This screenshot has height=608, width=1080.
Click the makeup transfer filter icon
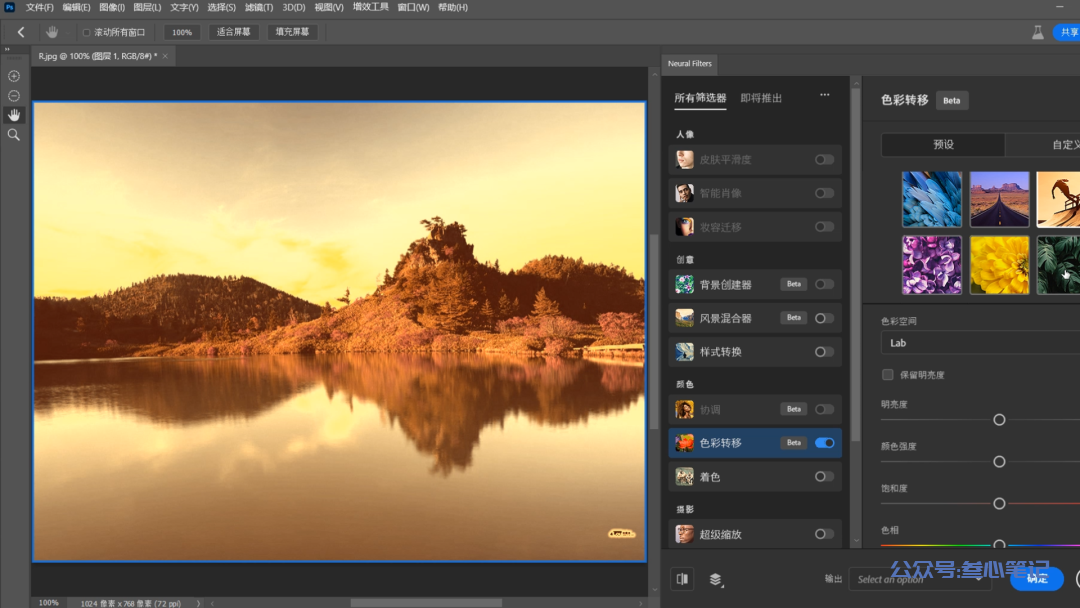pyautogui.click(x=684, y=227)
